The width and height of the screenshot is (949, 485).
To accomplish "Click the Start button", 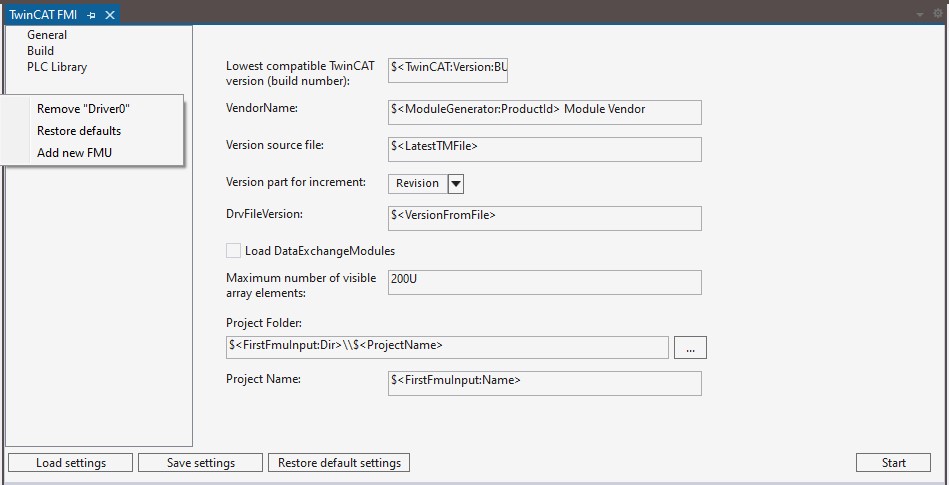I will point(893,463).
